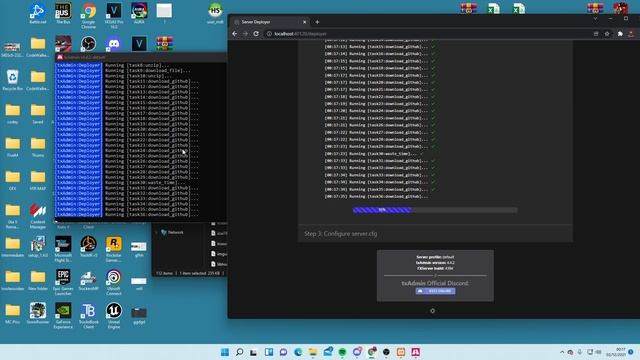Open taskbar Search
The width and height of the screenshot is (640, 360).
click(x=240, y=352)
